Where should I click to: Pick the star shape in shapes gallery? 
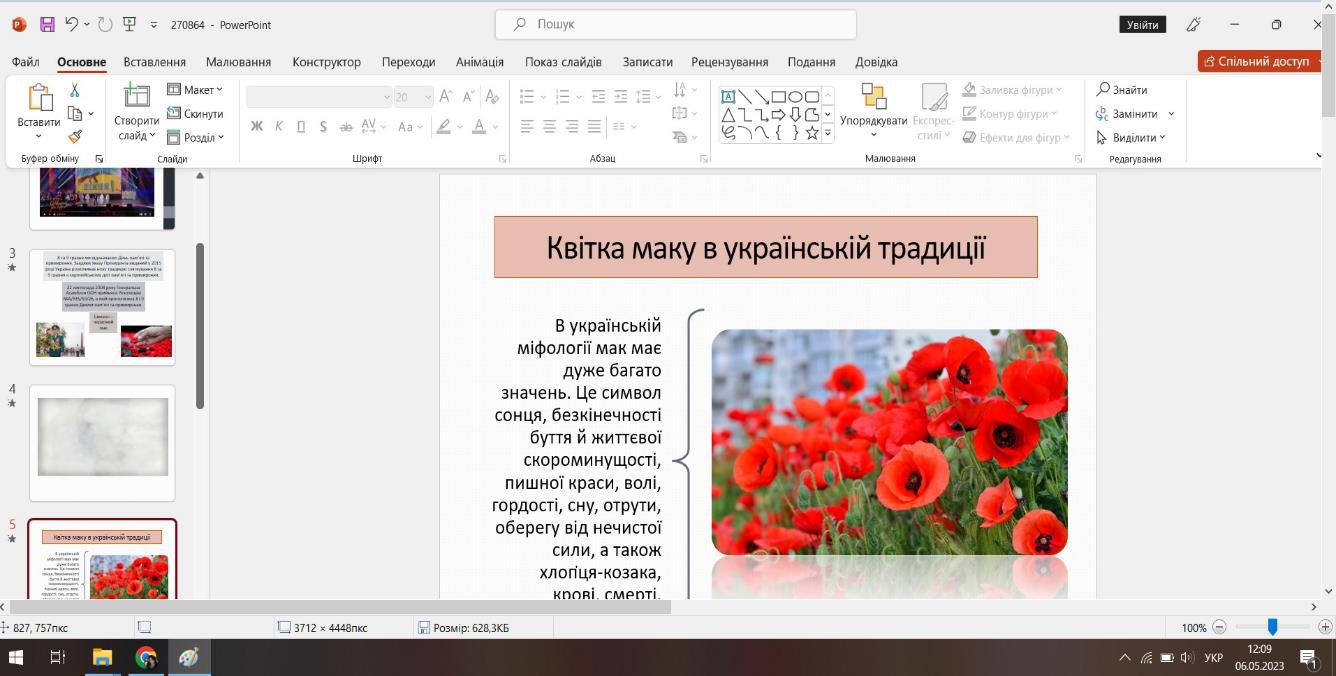click(811, 133)
